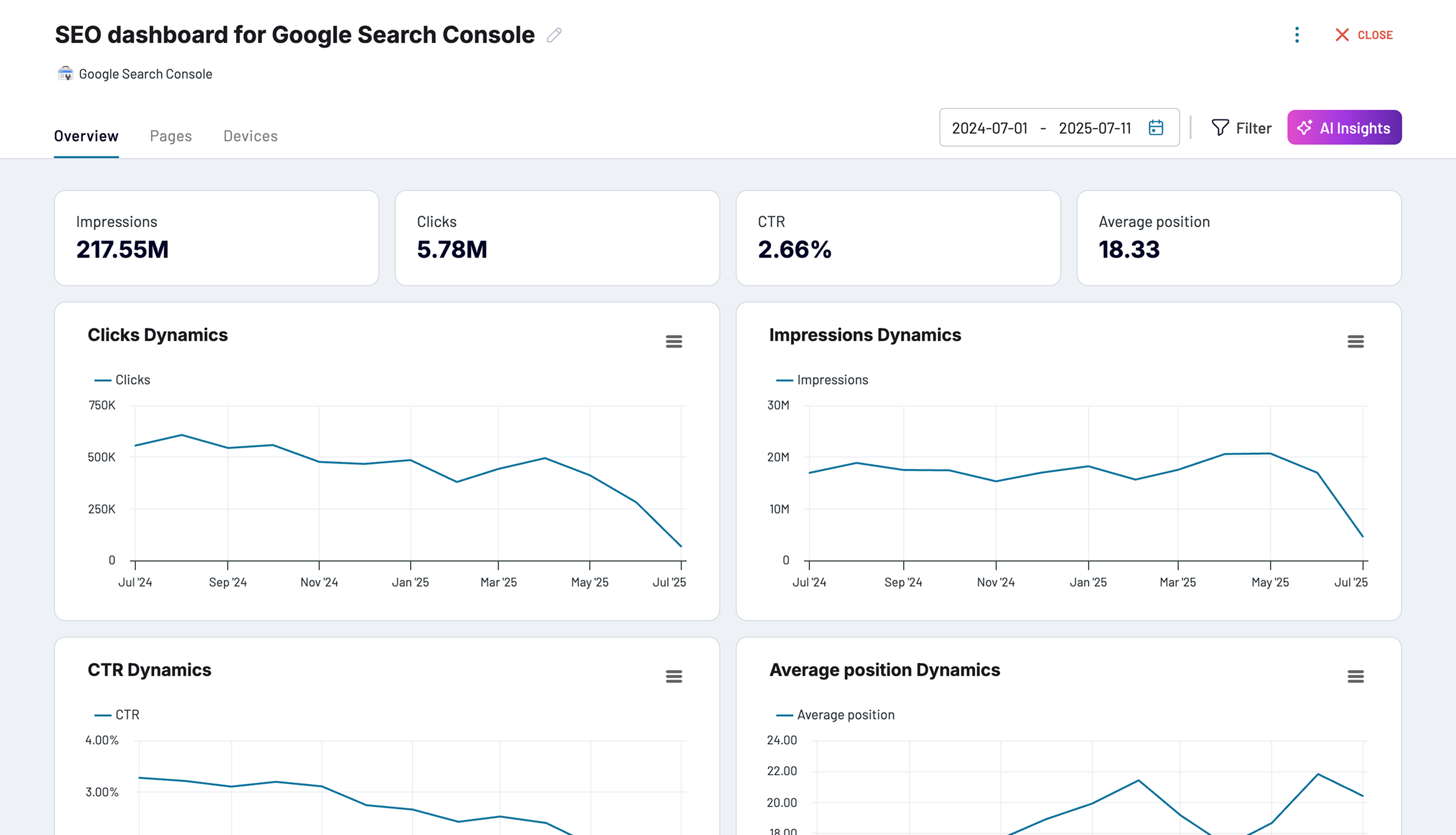Click the CTR Dynamics chart title

[x=149, y=670]
